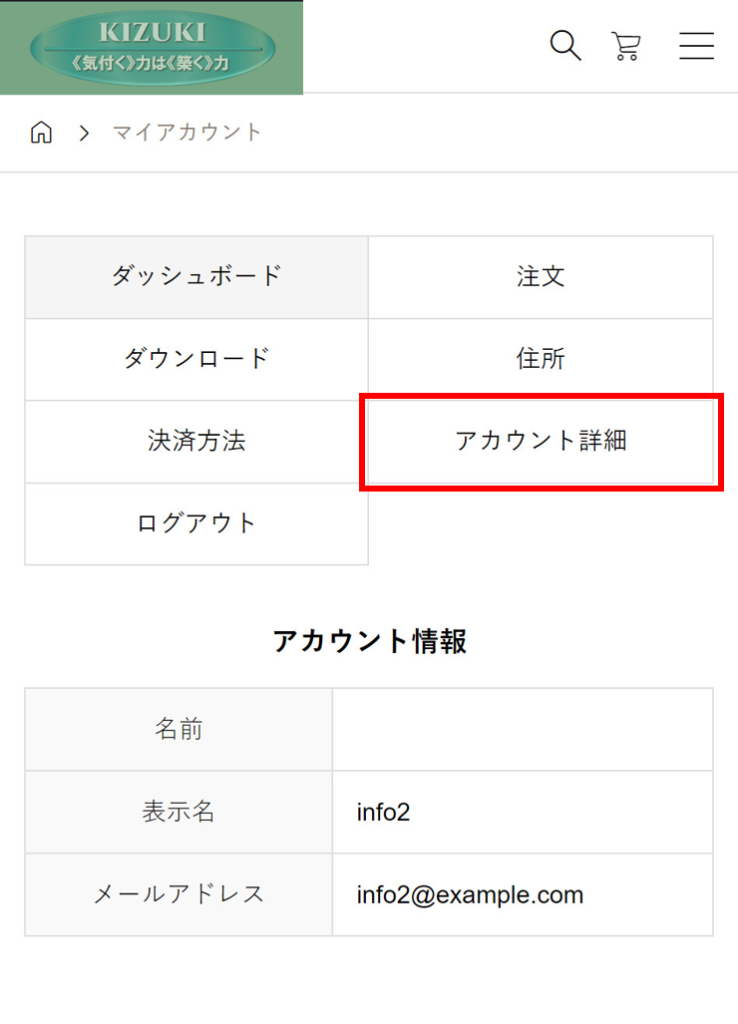Open the search magnifier icon
Screen dimensions: 738x1024
(x=565, y=46)
